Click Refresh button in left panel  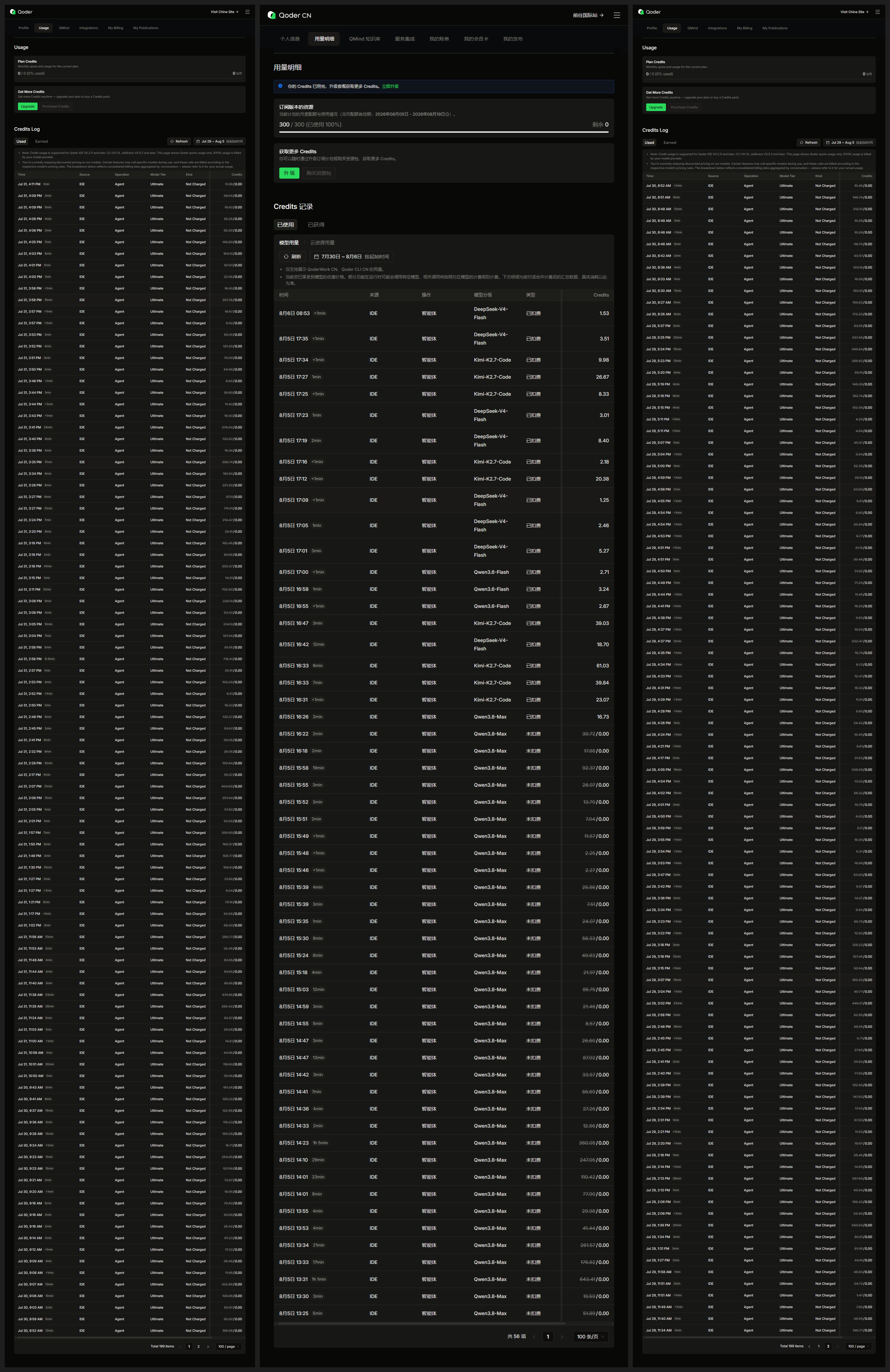click(x=179, y=141)
